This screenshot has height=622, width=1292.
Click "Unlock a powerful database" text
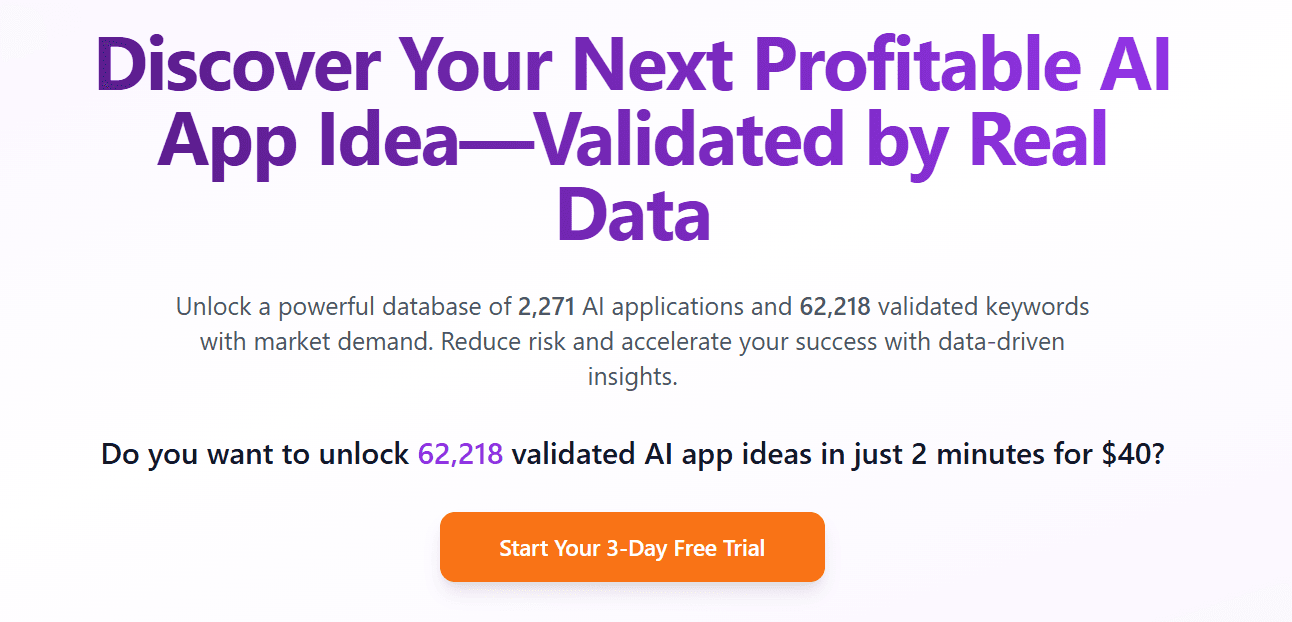coord(344,306)
